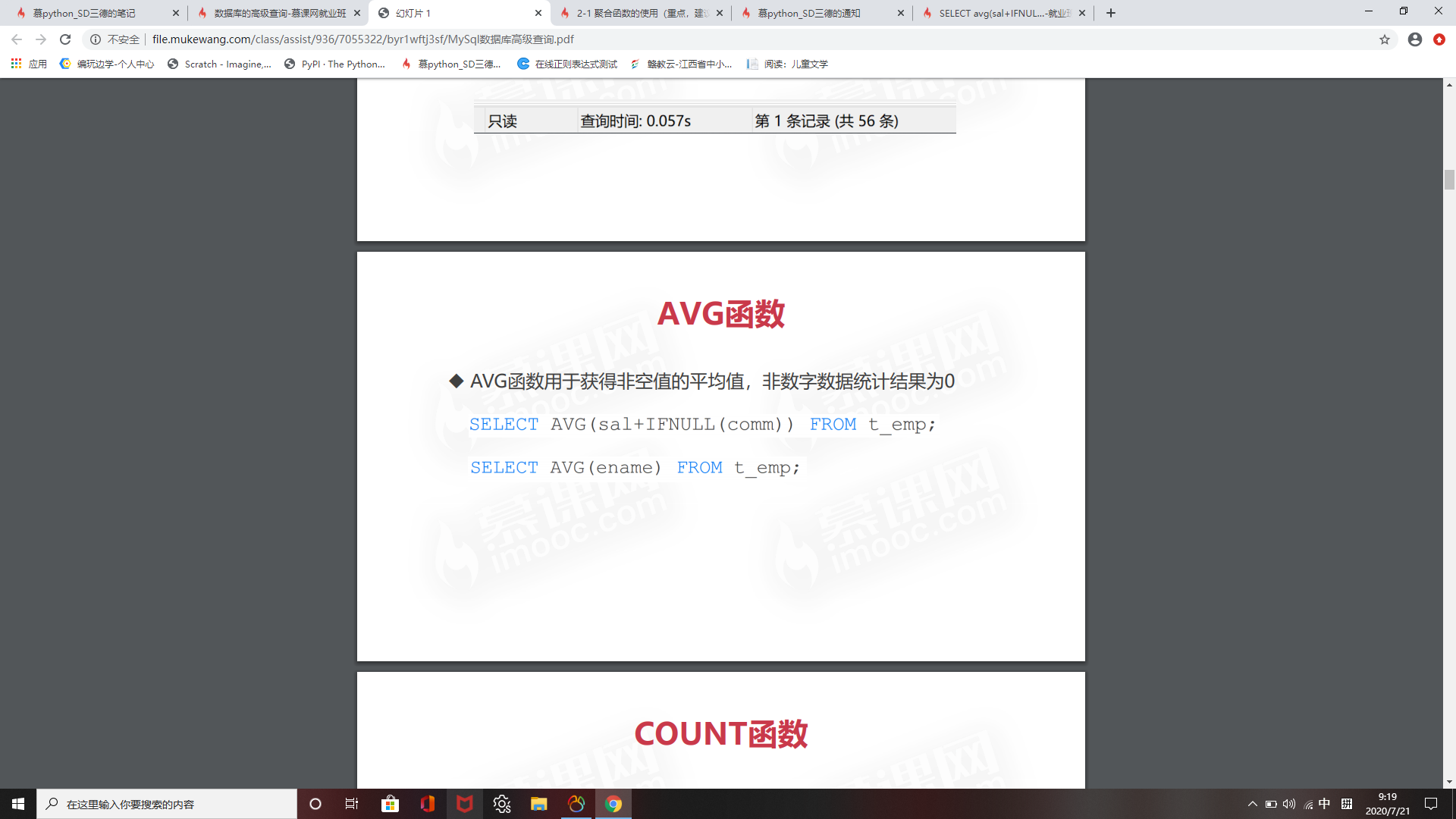Open the PyPI bookmark link

[x=335, y=64]
